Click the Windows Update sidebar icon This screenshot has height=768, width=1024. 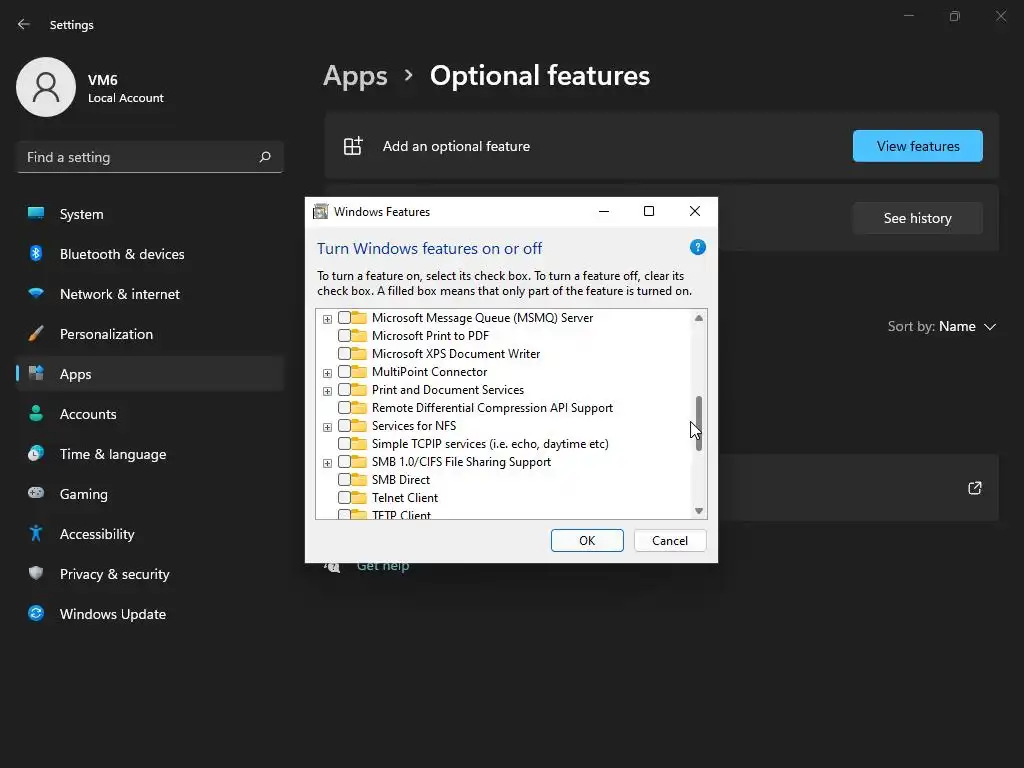36,614
